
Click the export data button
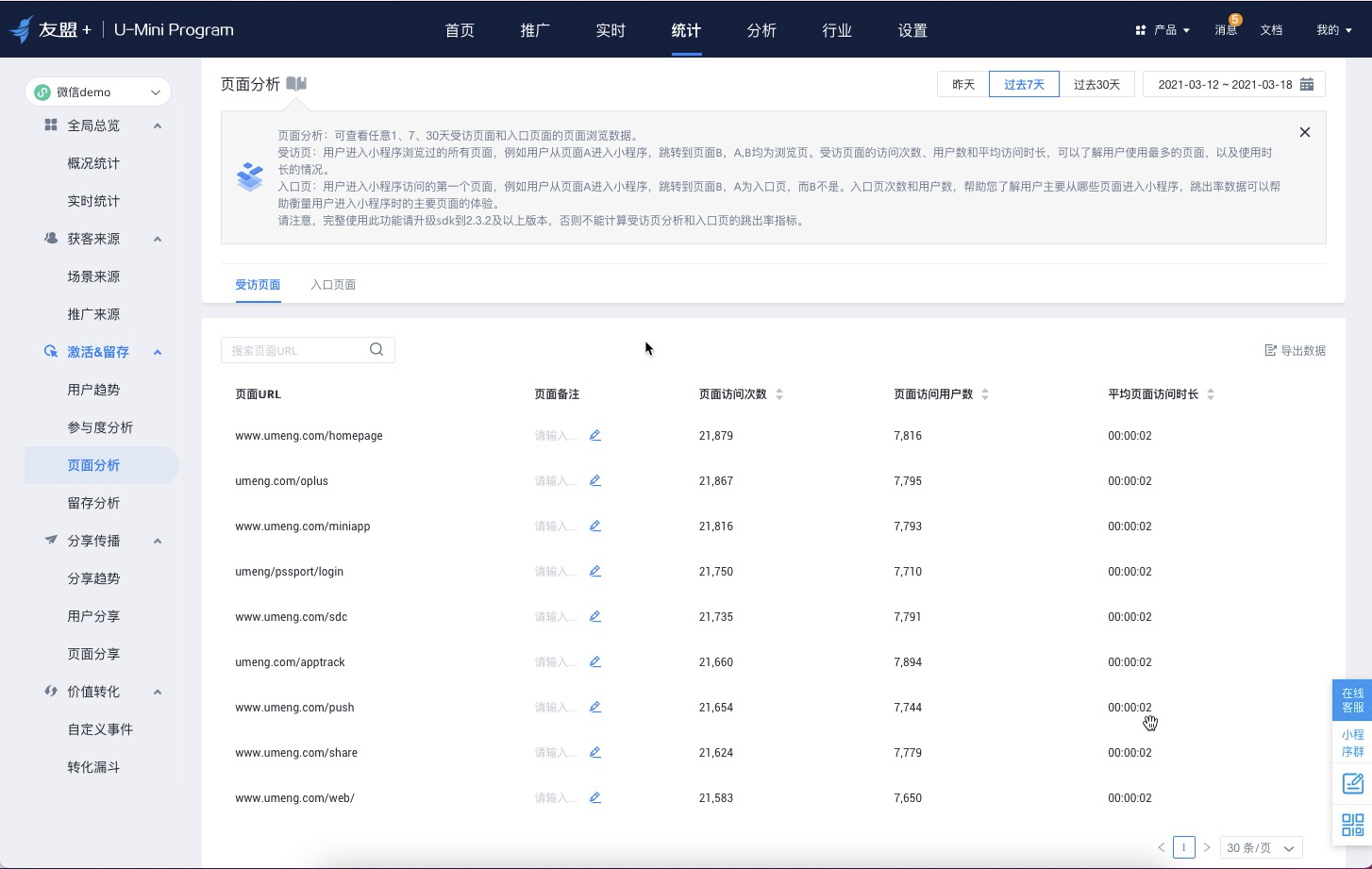1295,350
